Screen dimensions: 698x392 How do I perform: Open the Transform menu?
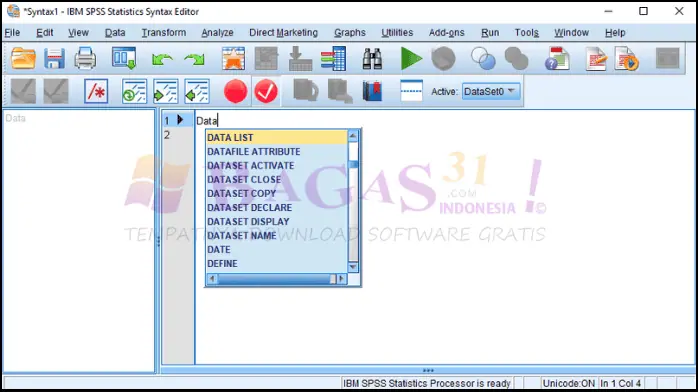pos(164,32)
